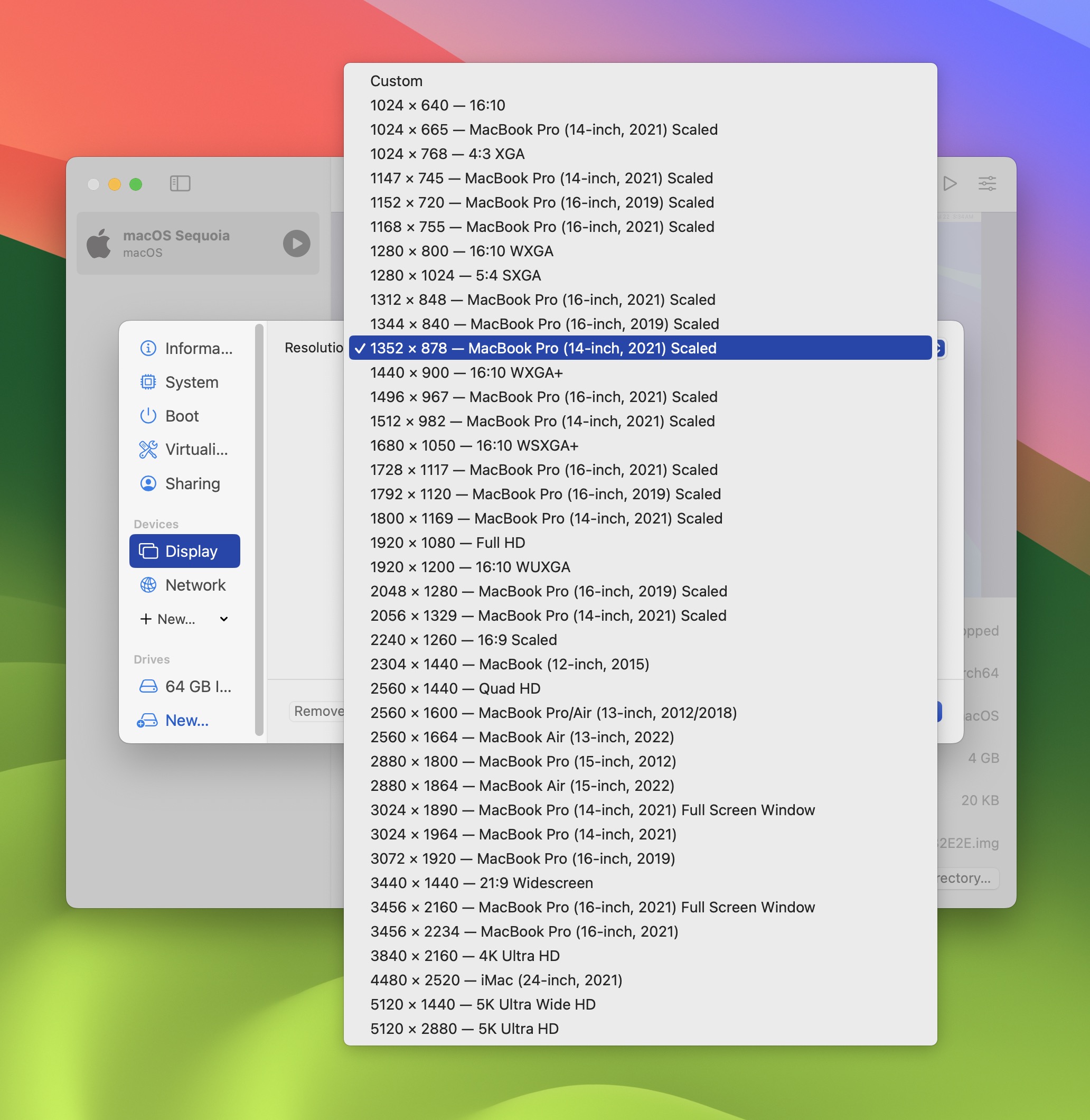Pick 1147 × 745 MacBook Pro Scaled
This screenshot has width=1090, height=1120.
point(640,179)
